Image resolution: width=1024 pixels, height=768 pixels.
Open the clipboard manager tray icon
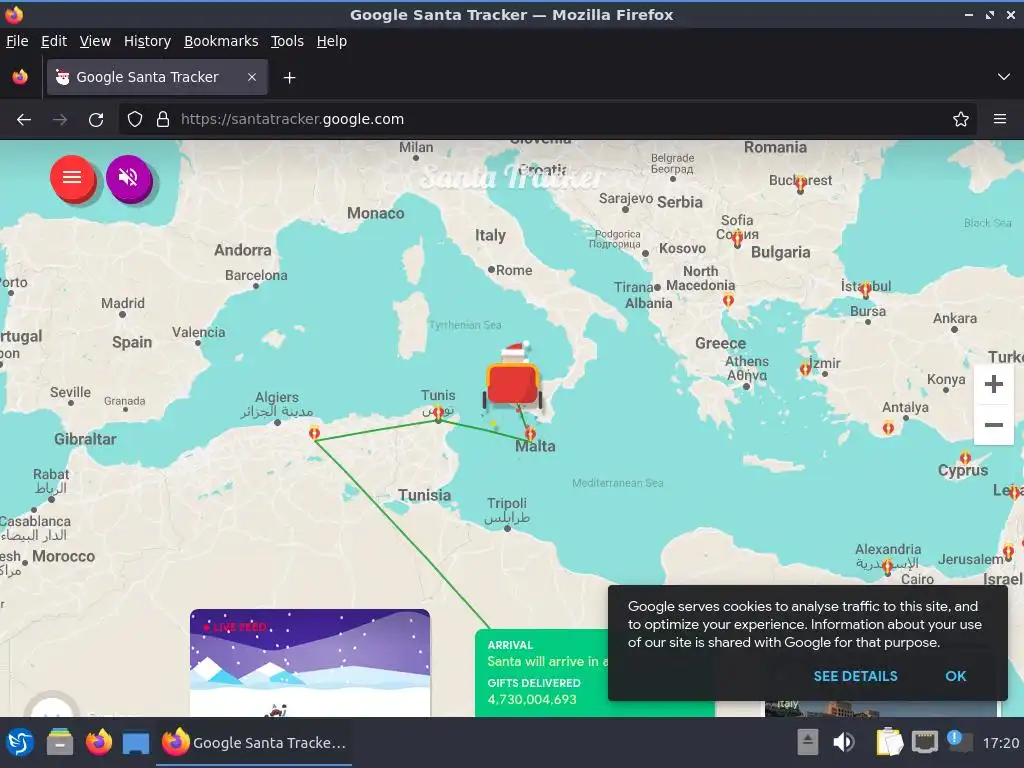click(x=889, y=742)
